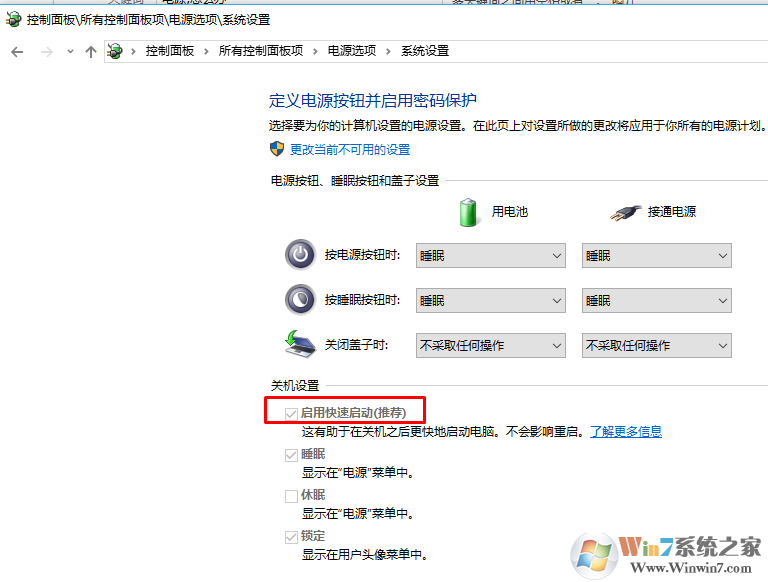This screenshot has height=582, width=768.
Task: Expand chevron before 控制面板 breadcrumb
Action: coord(133,51)
